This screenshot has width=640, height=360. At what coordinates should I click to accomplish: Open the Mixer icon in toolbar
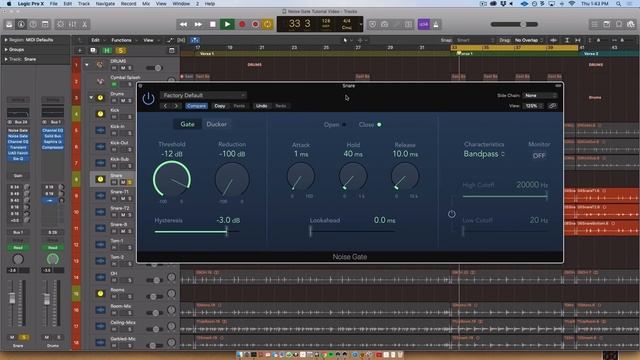(x=72, y=24)
